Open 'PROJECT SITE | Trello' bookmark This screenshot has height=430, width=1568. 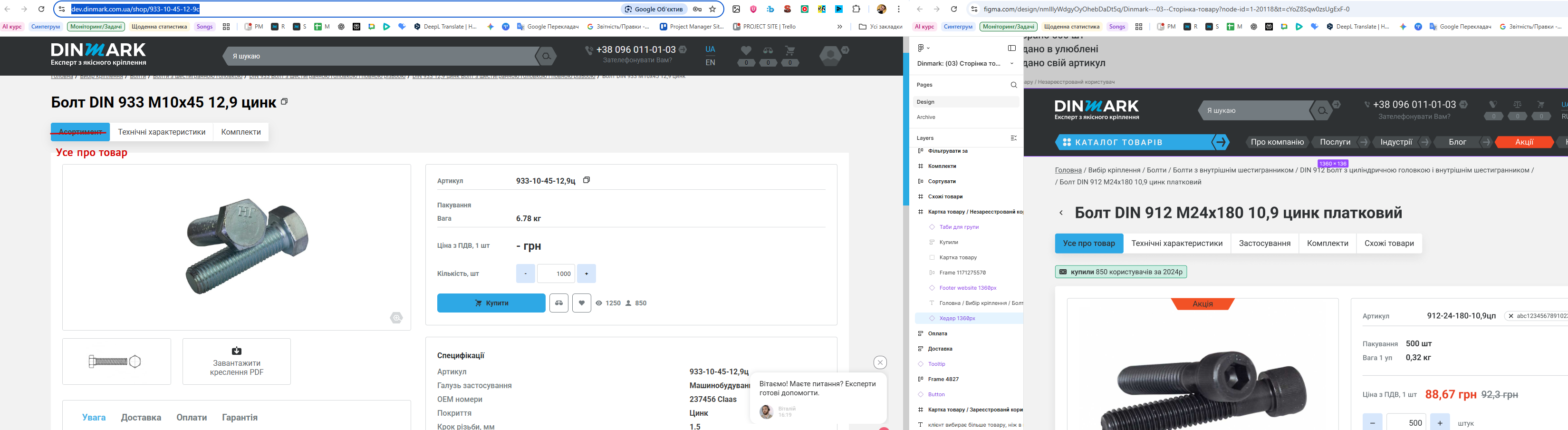[765, 27]
